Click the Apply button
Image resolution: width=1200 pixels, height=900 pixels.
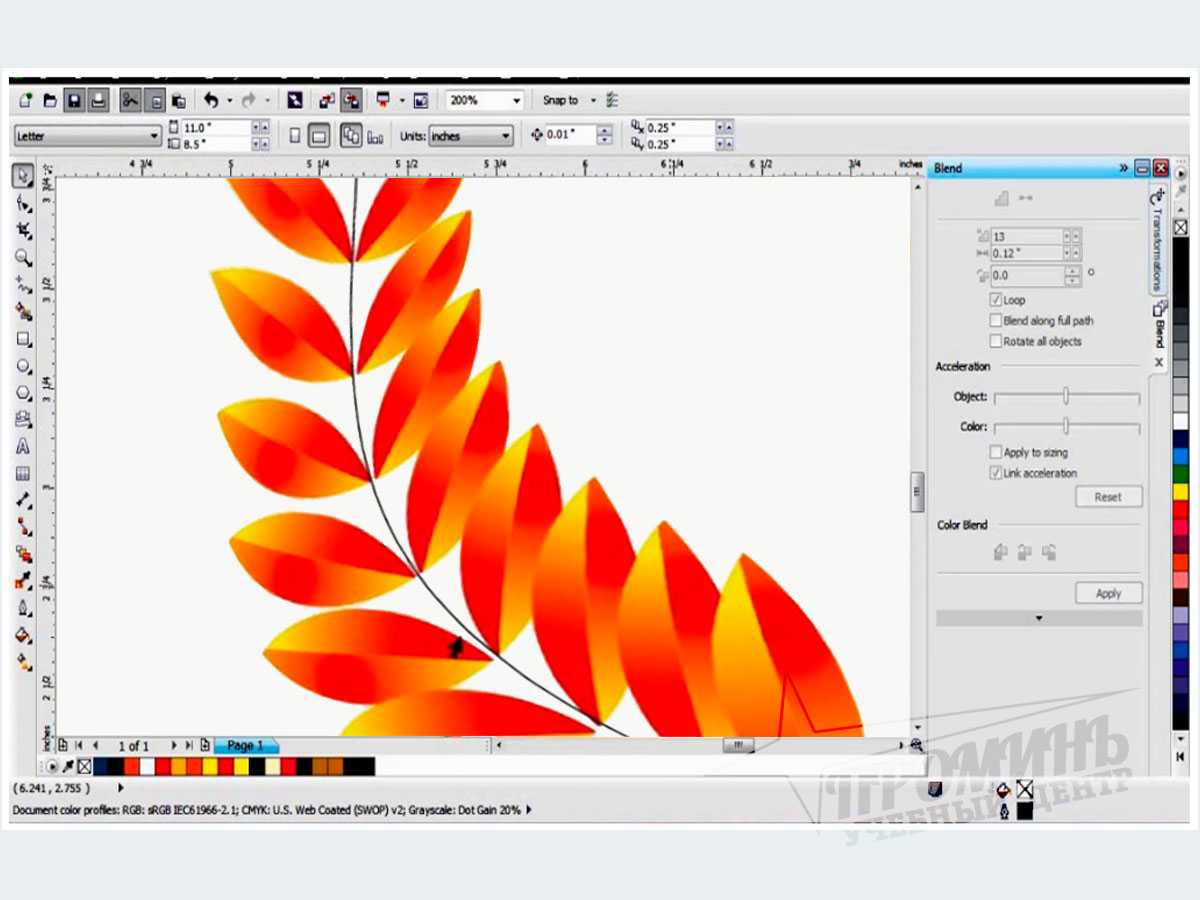(1109, 593)
